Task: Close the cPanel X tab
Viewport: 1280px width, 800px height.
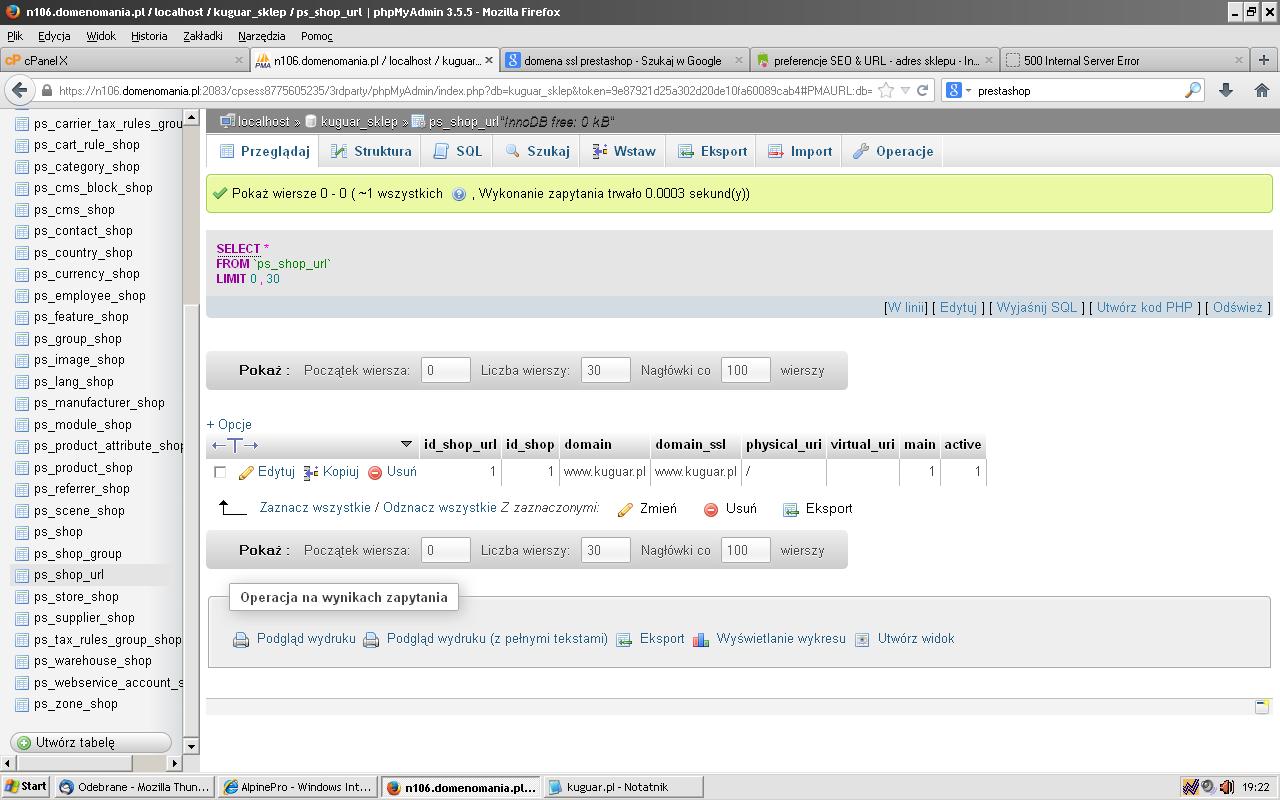Action: [239, 60]
